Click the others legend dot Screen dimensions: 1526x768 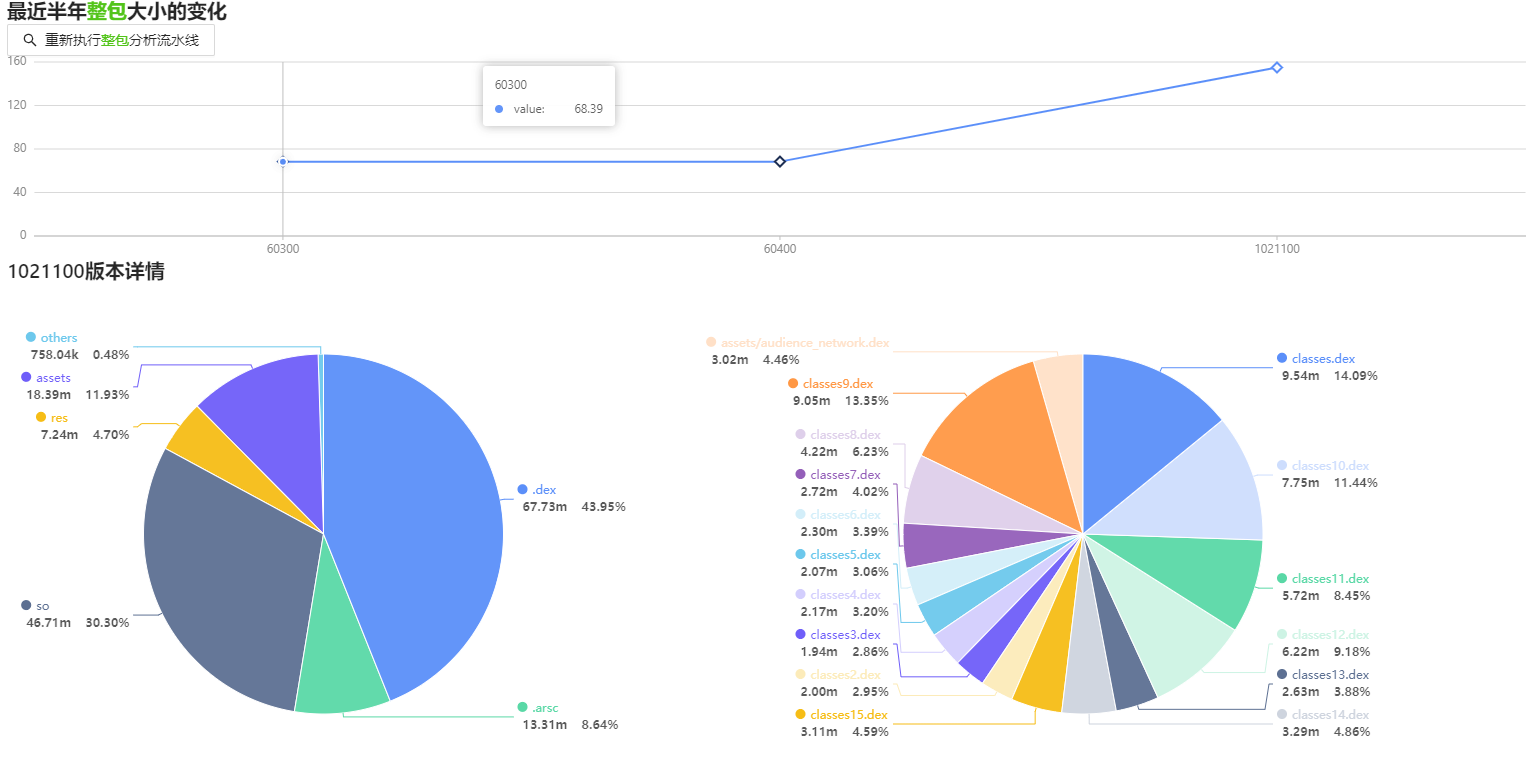pyautogui.click(x=31, y=337)
